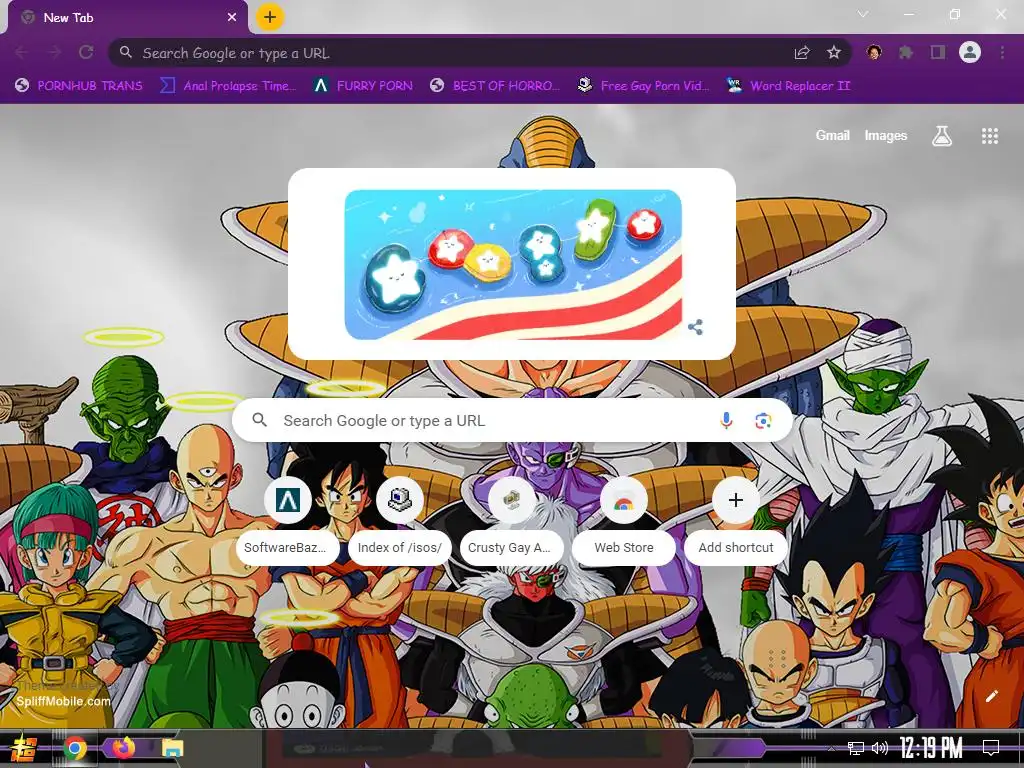Click the browser Back arrow

[x=22, y=52]
